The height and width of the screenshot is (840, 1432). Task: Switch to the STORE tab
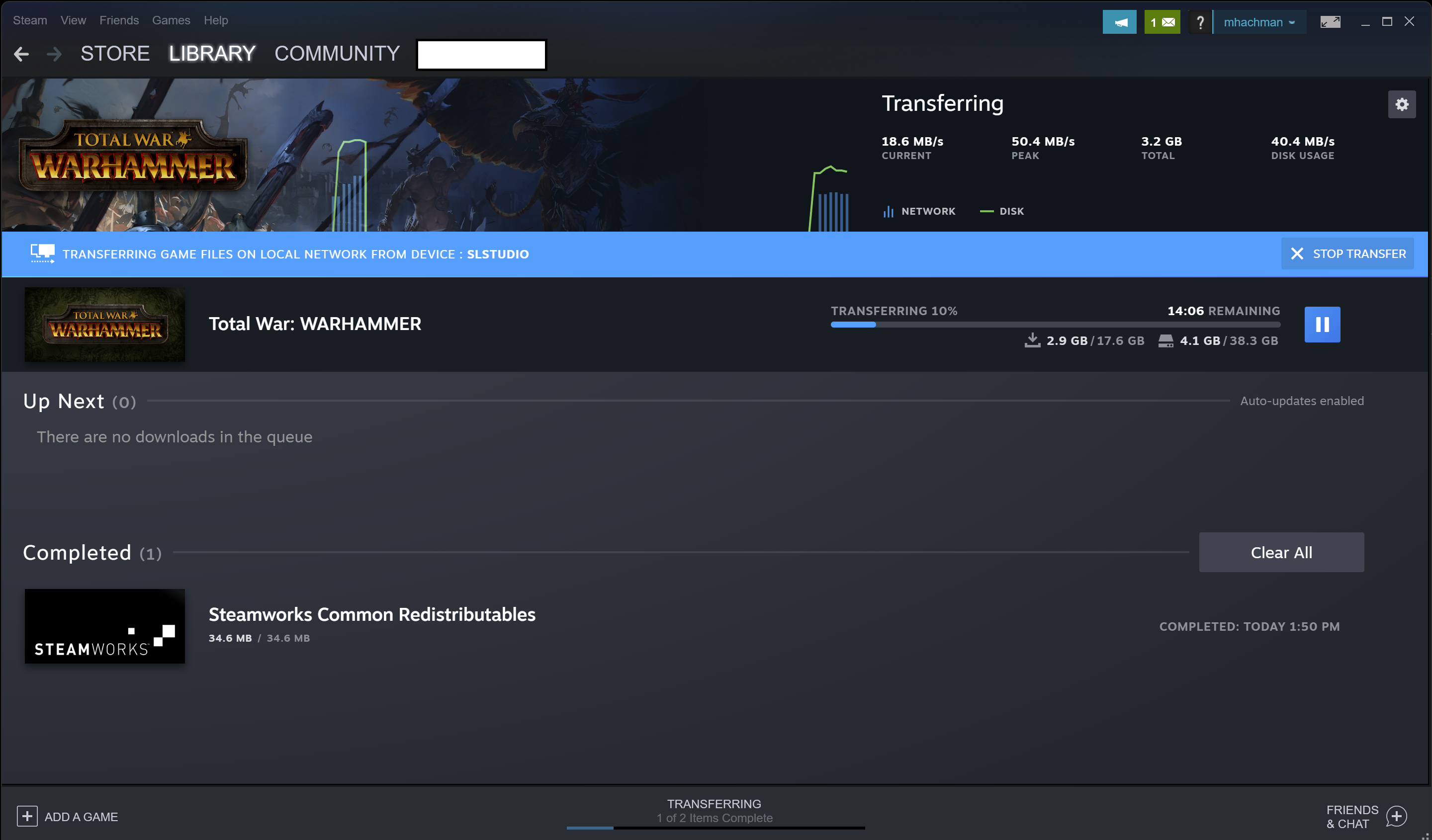[x=115, y=53]
